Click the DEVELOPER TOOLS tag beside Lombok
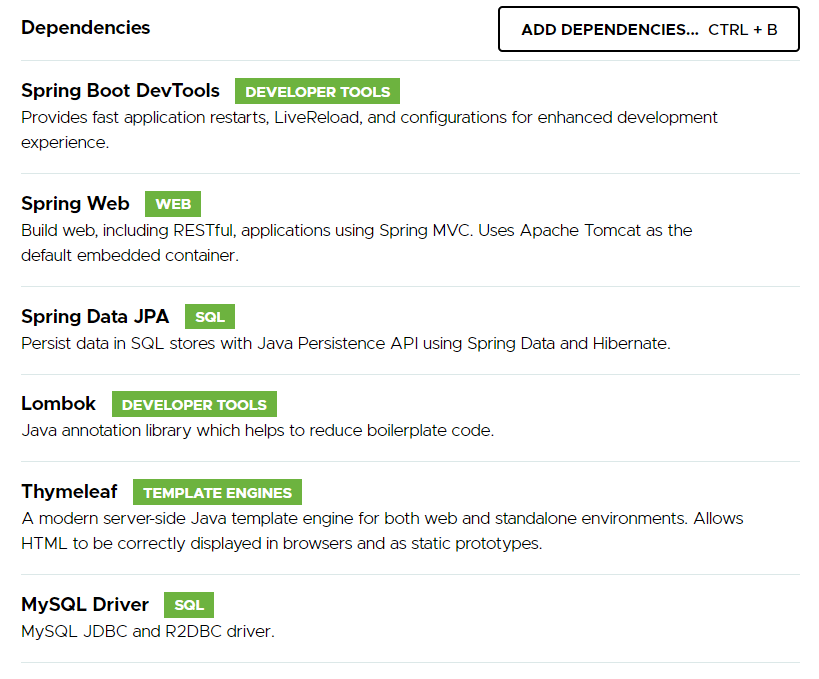The image size is (819, 679). click(x=194, y=404)
